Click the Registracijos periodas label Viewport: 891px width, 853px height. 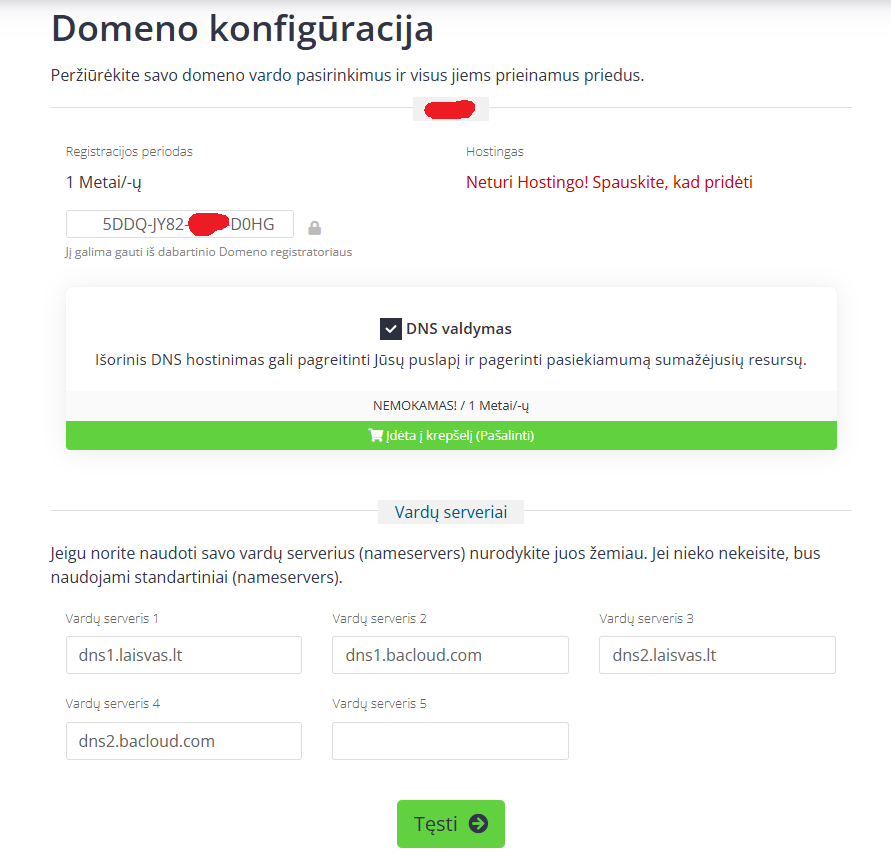click(129, 152)
